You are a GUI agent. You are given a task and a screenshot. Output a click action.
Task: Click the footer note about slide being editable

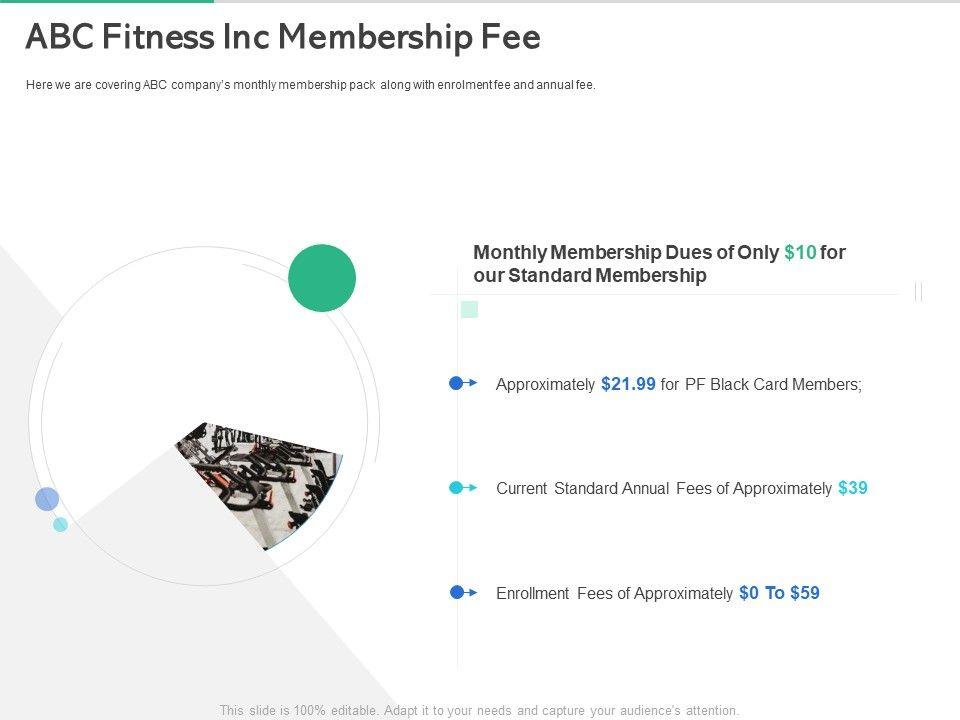tap(479, 711)
